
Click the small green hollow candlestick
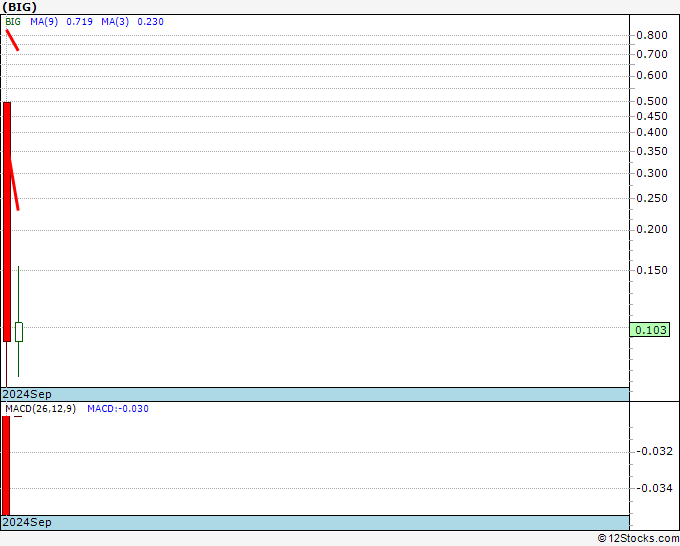coord(19,332)
